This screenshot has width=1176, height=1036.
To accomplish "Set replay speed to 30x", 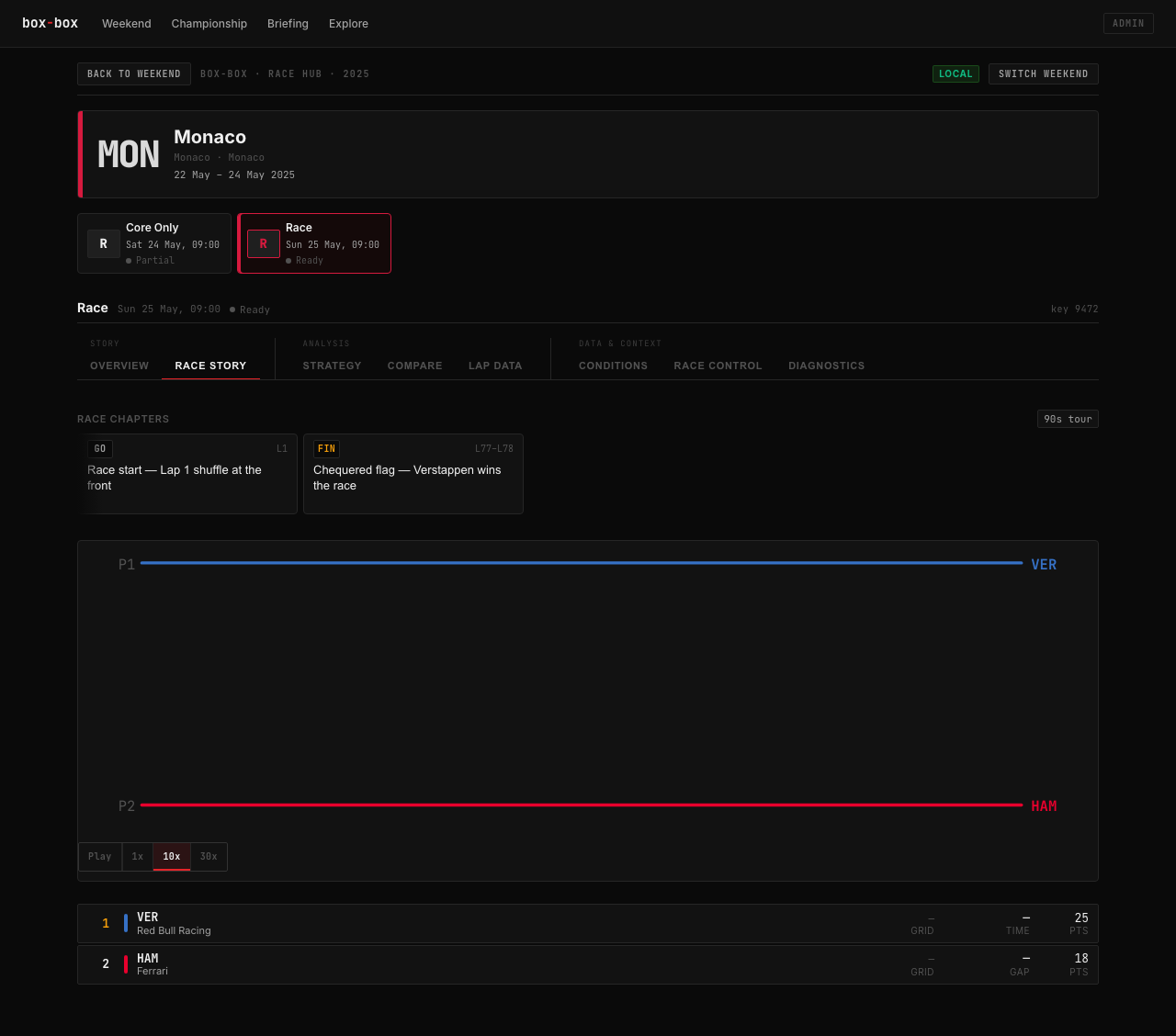I will [209, 857].
